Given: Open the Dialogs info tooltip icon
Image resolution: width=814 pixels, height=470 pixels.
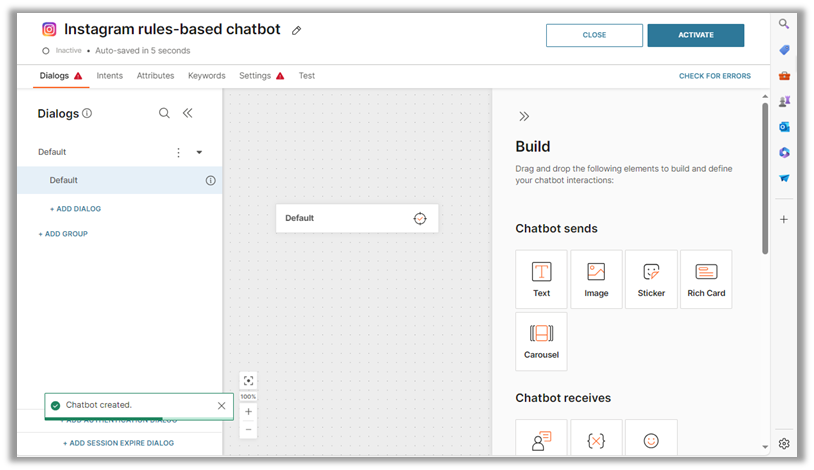Looking at the screenshot, I should click(87, 113).
